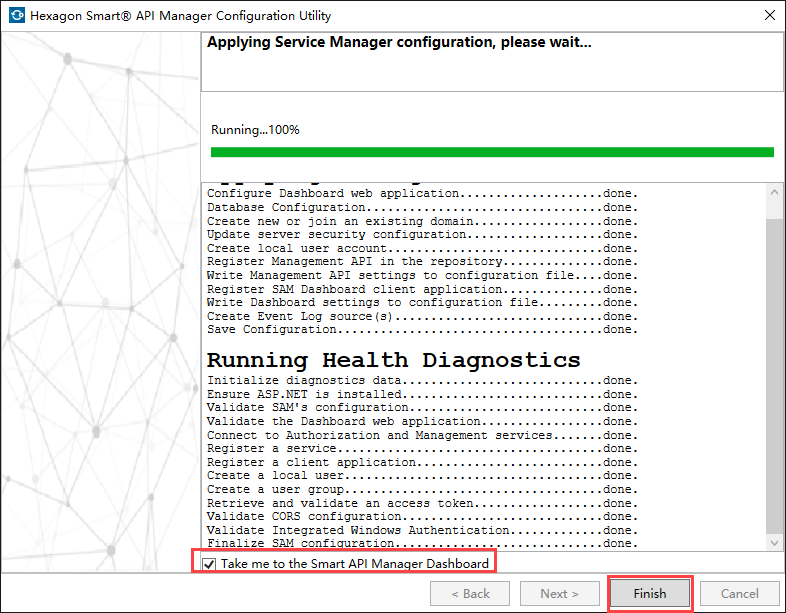The width and height of the screenshot is (786, 613).
Task: Click the Hexagon app icon in title bar
Action: tap(15, 16)
